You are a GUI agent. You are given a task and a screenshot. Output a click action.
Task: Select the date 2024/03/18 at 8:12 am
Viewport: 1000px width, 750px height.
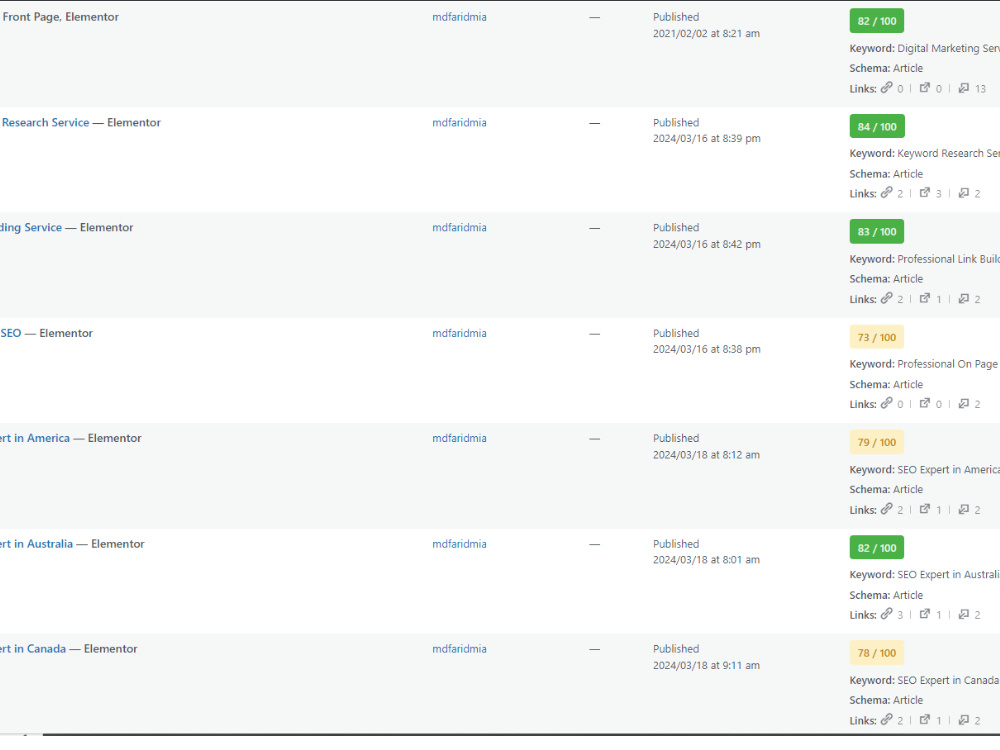click(706, 455)
